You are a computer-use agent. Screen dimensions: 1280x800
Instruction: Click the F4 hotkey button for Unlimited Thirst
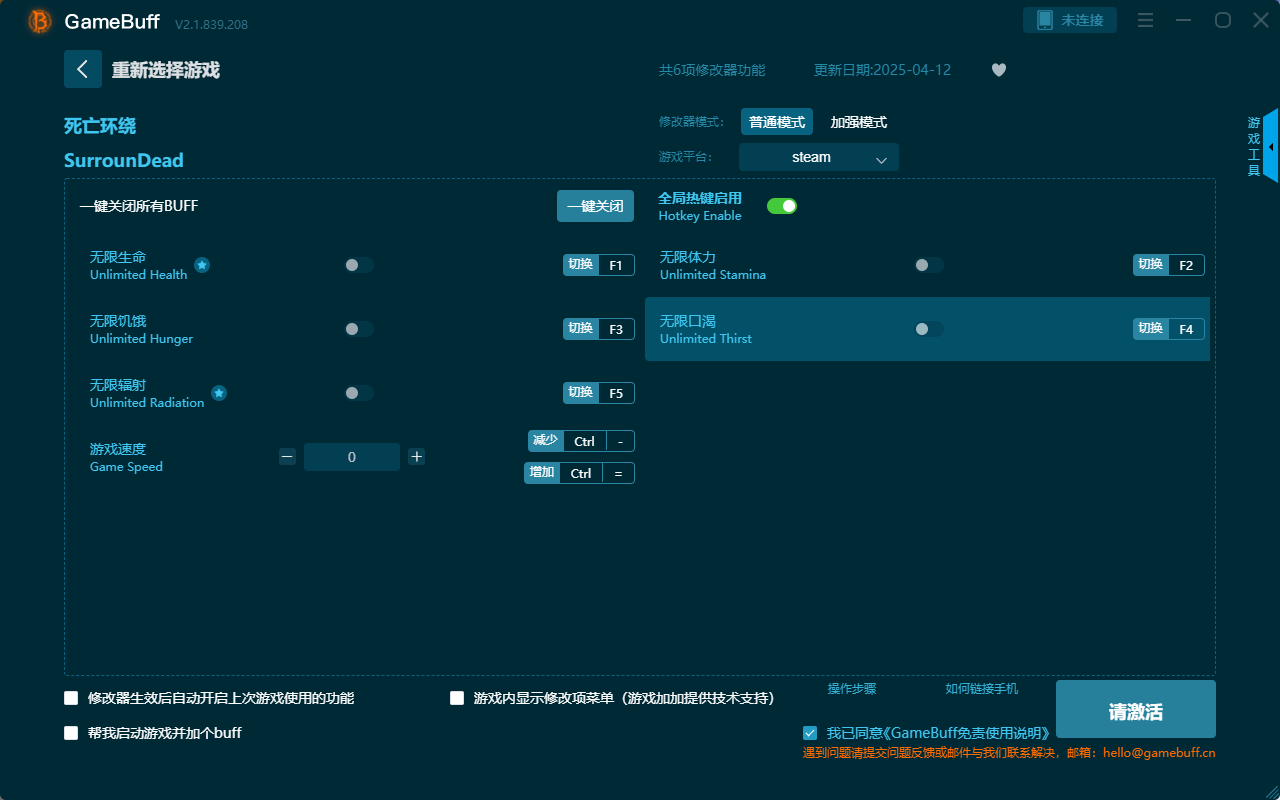(x=1169, y=329)
